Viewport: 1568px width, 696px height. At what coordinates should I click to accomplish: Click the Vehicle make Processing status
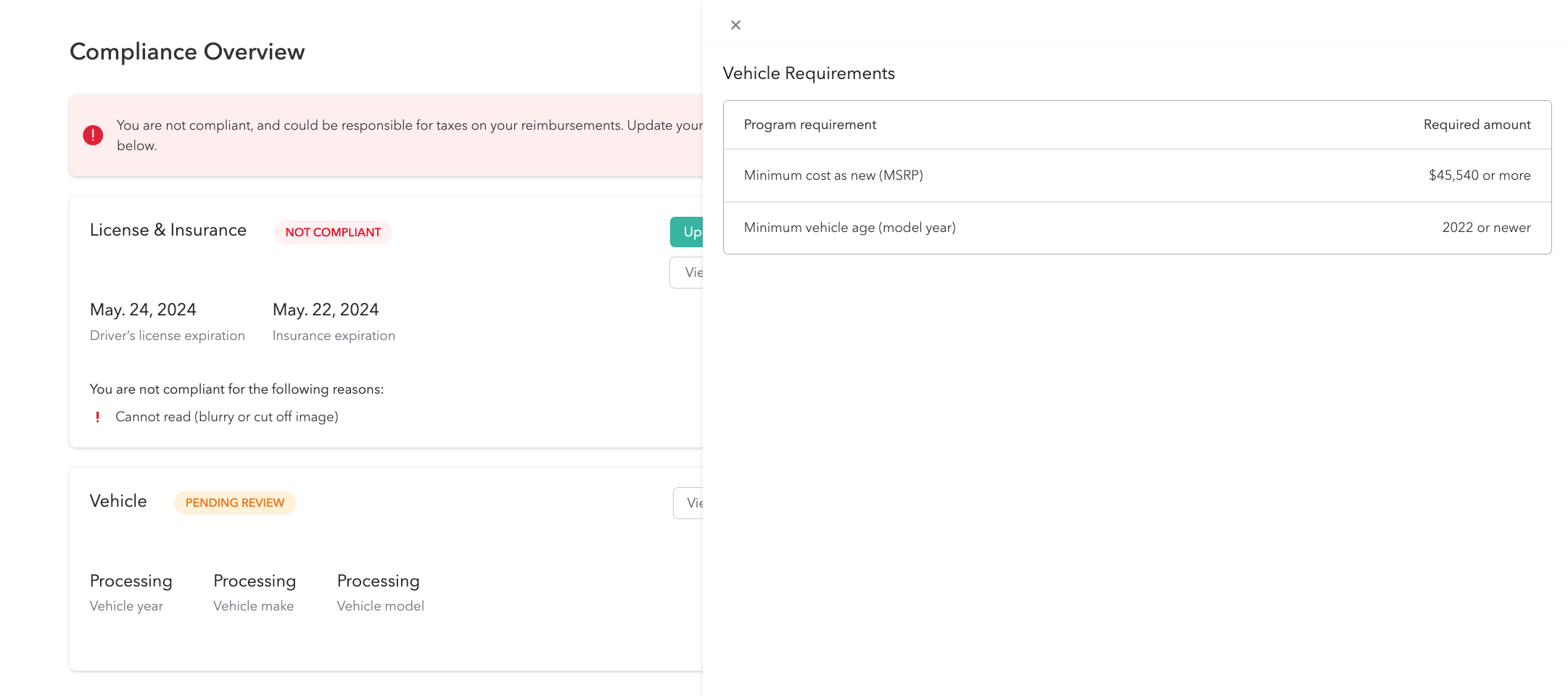pos(255,581)
